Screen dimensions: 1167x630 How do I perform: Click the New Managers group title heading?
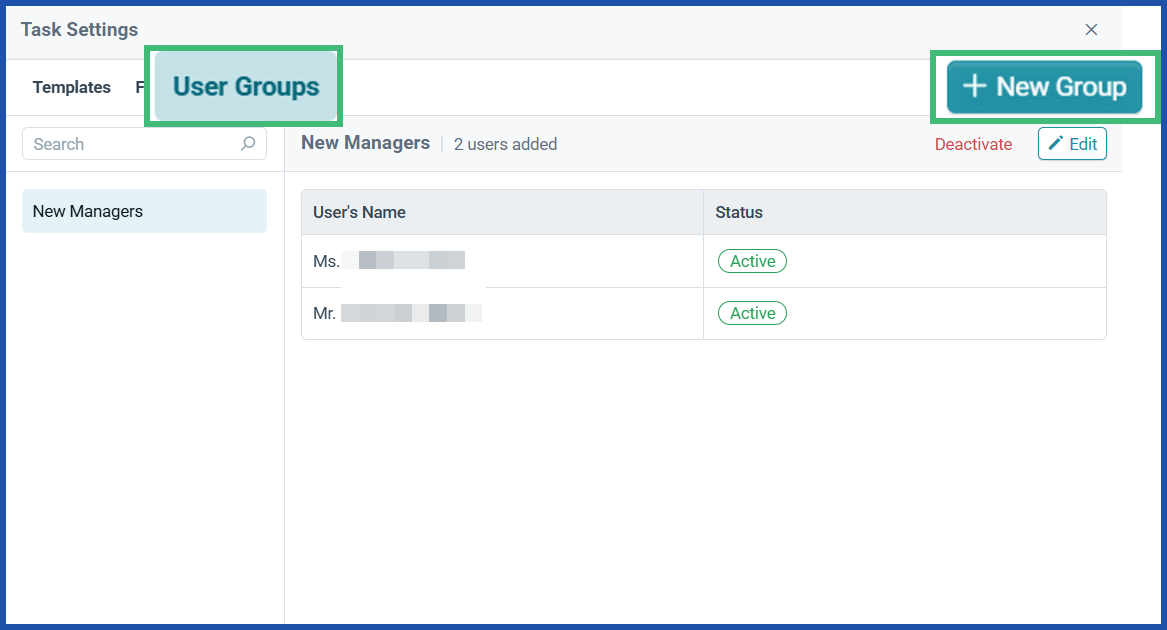[365, 143]
